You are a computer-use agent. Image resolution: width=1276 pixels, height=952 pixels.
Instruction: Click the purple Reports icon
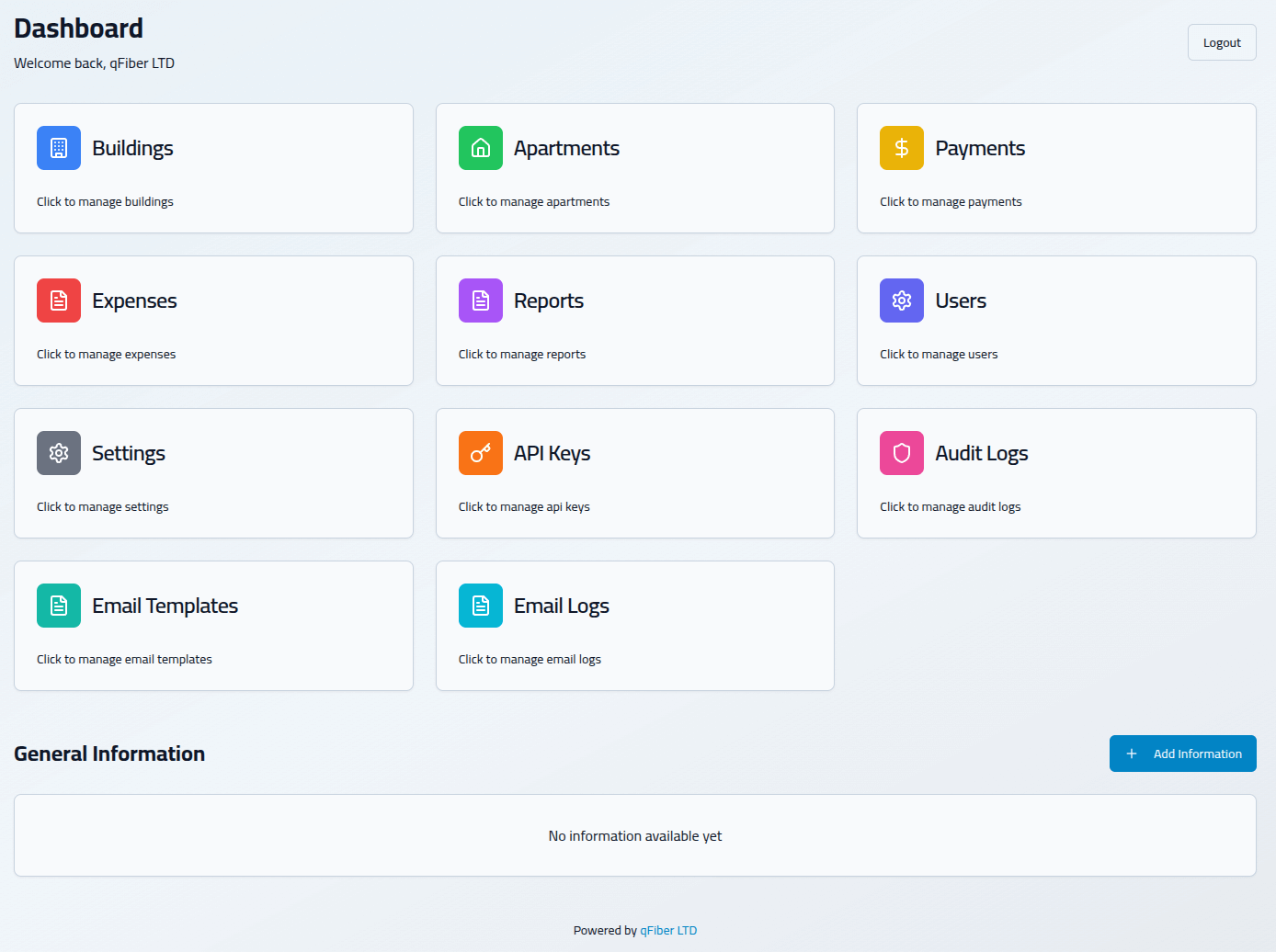481,300
